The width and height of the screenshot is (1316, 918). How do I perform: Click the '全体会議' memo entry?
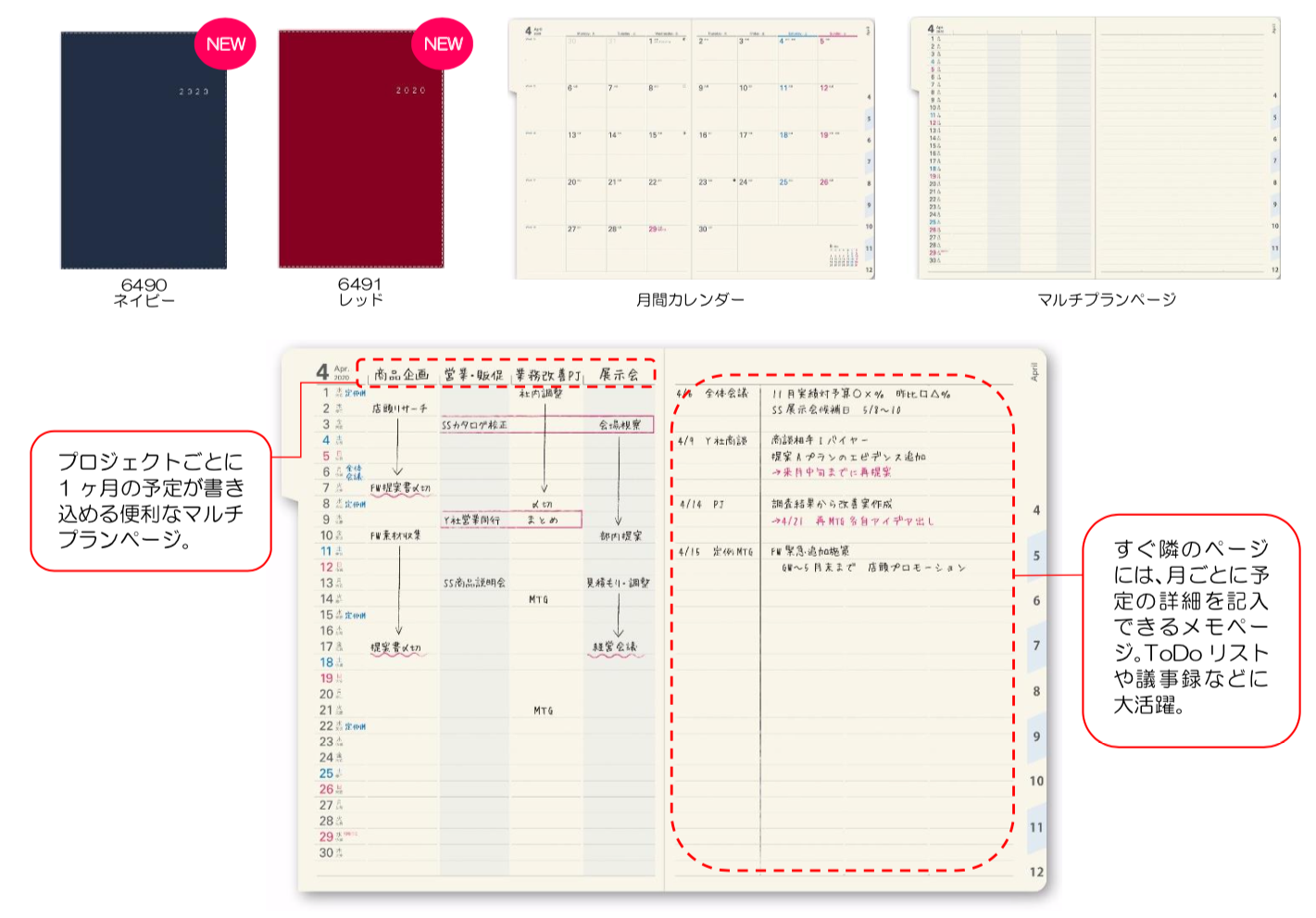[x=726, y=394]
